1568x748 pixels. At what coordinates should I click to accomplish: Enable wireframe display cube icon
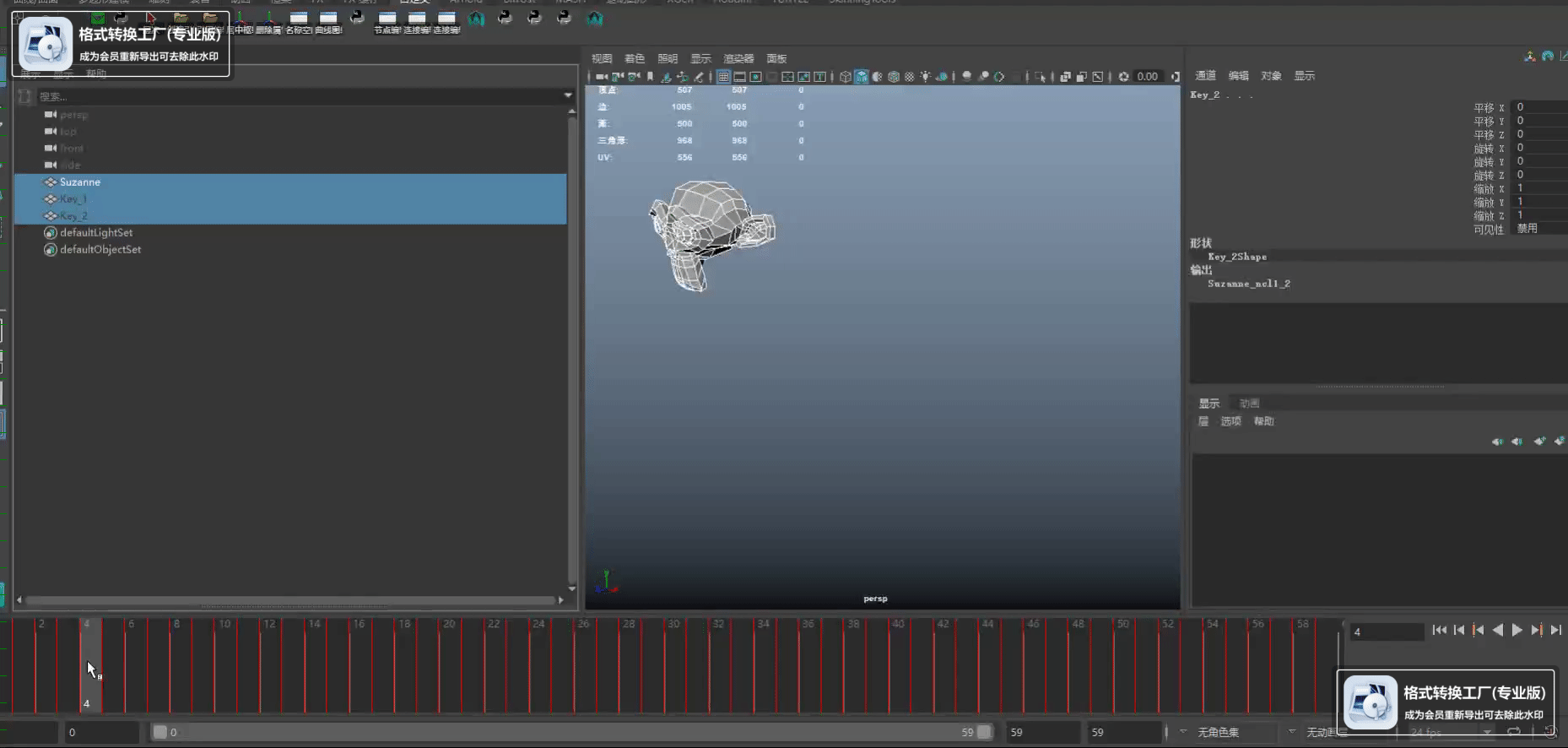[845, 77]
